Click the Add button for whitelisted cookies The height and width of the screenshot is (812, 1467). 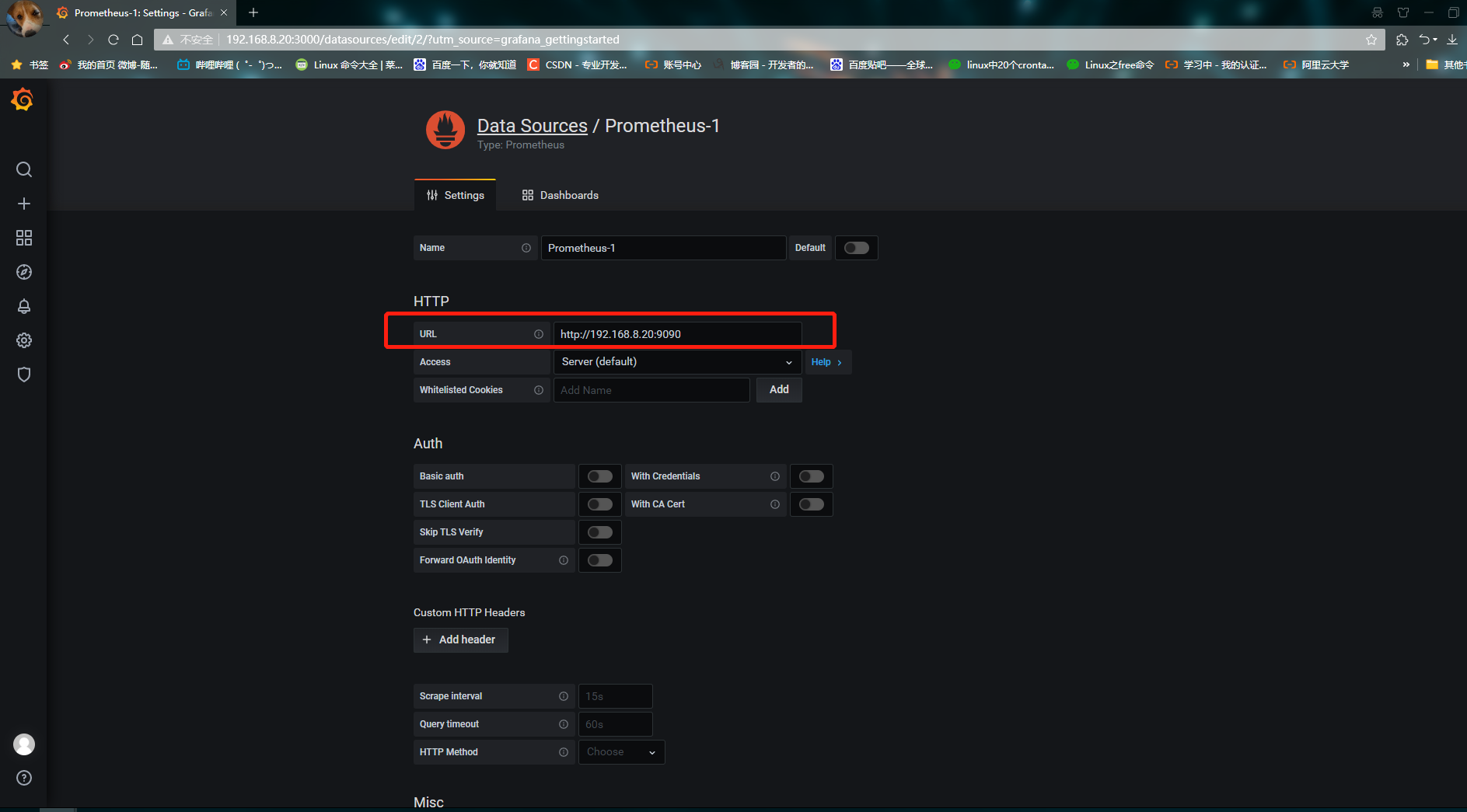[x=779, y=390]
